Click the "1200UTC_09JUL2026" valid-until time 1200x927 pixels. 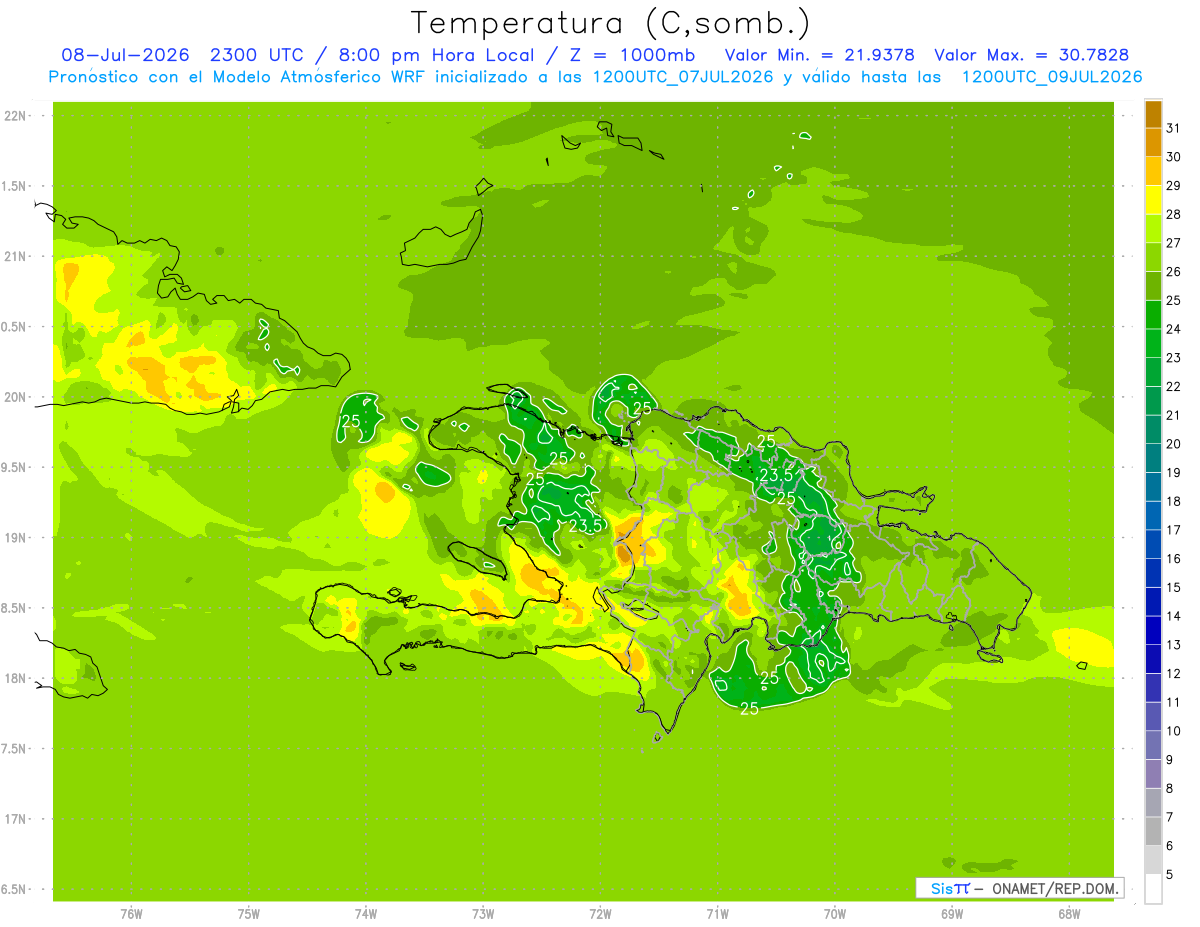click(x=1052, y=77)
